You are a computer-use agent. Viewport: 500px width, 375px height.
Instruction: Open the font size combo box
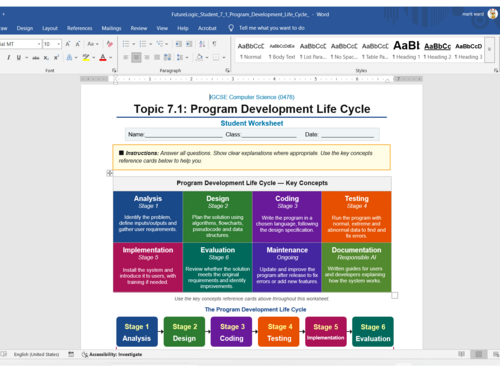point(52,44)
